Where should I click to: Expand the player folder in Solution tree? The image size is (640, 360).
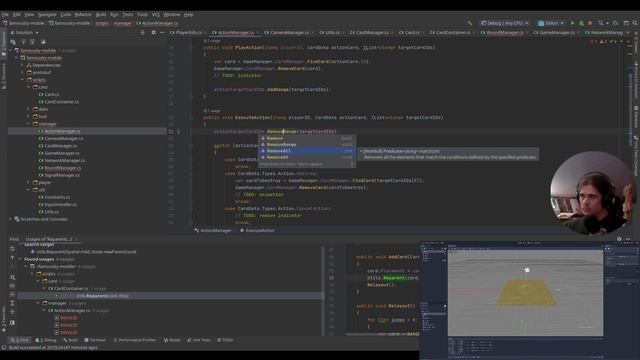[28, 182]
